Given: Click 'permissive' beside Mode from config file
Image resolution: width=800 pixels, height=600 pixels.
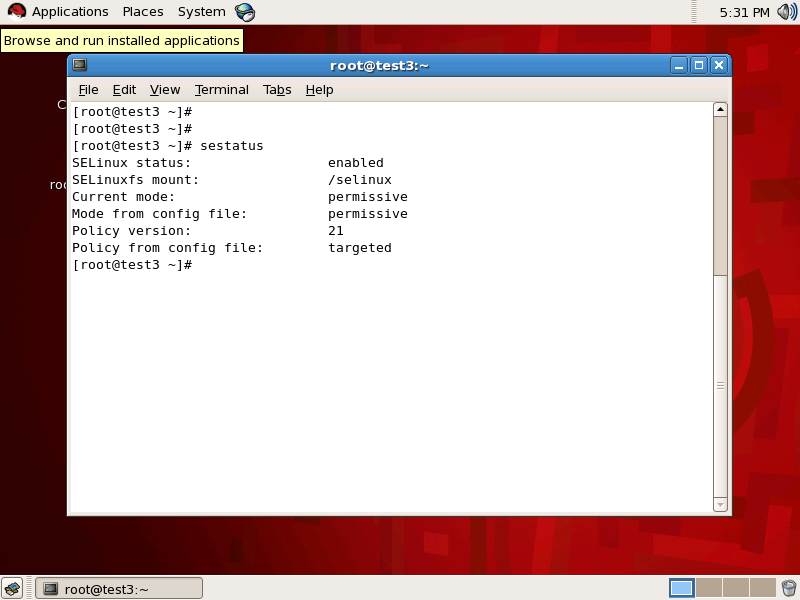Looking at the screenshot, I should [367, 214].
